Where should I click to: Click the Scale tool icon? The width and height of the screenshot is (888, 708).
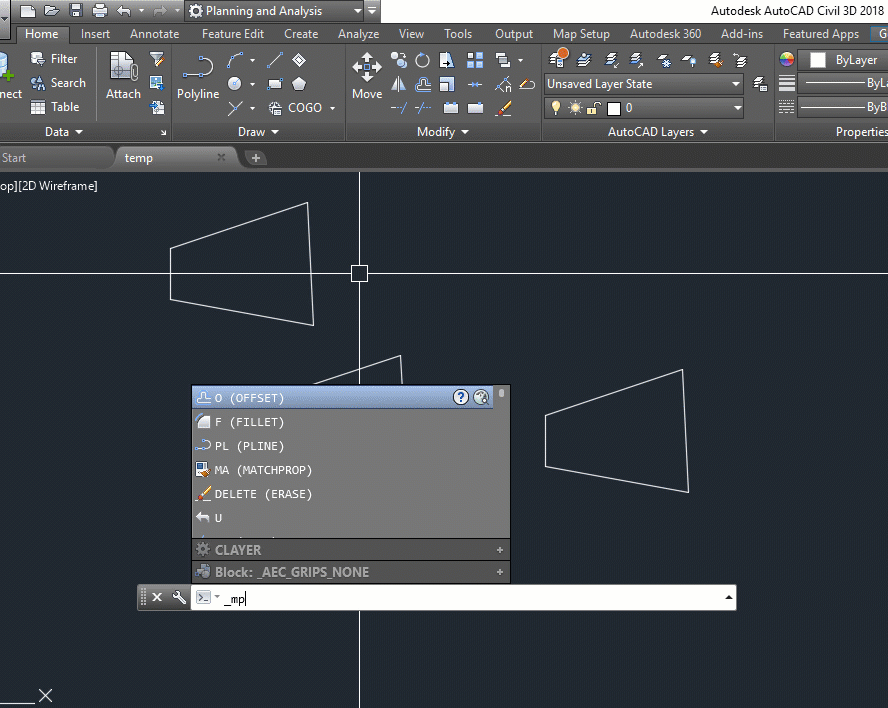point(447,84)
